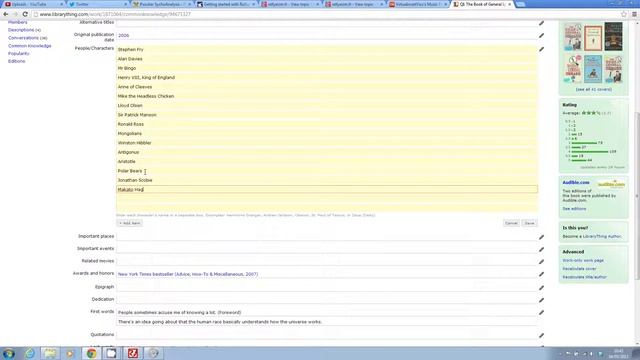The image size is (640, 360).
Task: Open the media player taskbar icon
Action: pos(70,353)
